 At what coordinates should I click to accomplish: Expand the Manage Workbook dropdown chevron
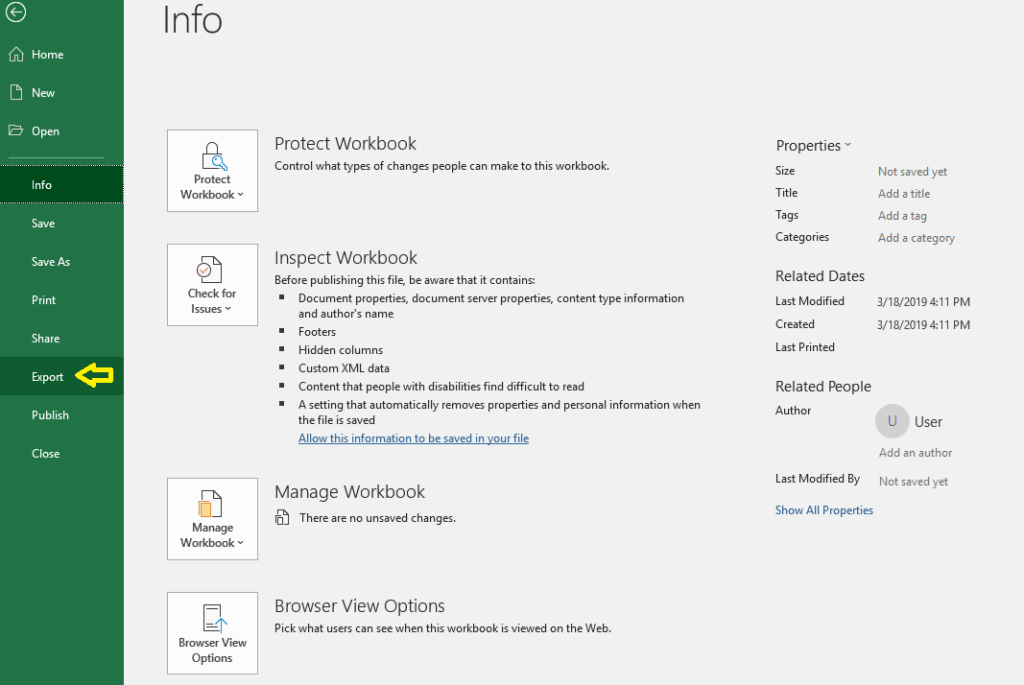coord(240,543)
